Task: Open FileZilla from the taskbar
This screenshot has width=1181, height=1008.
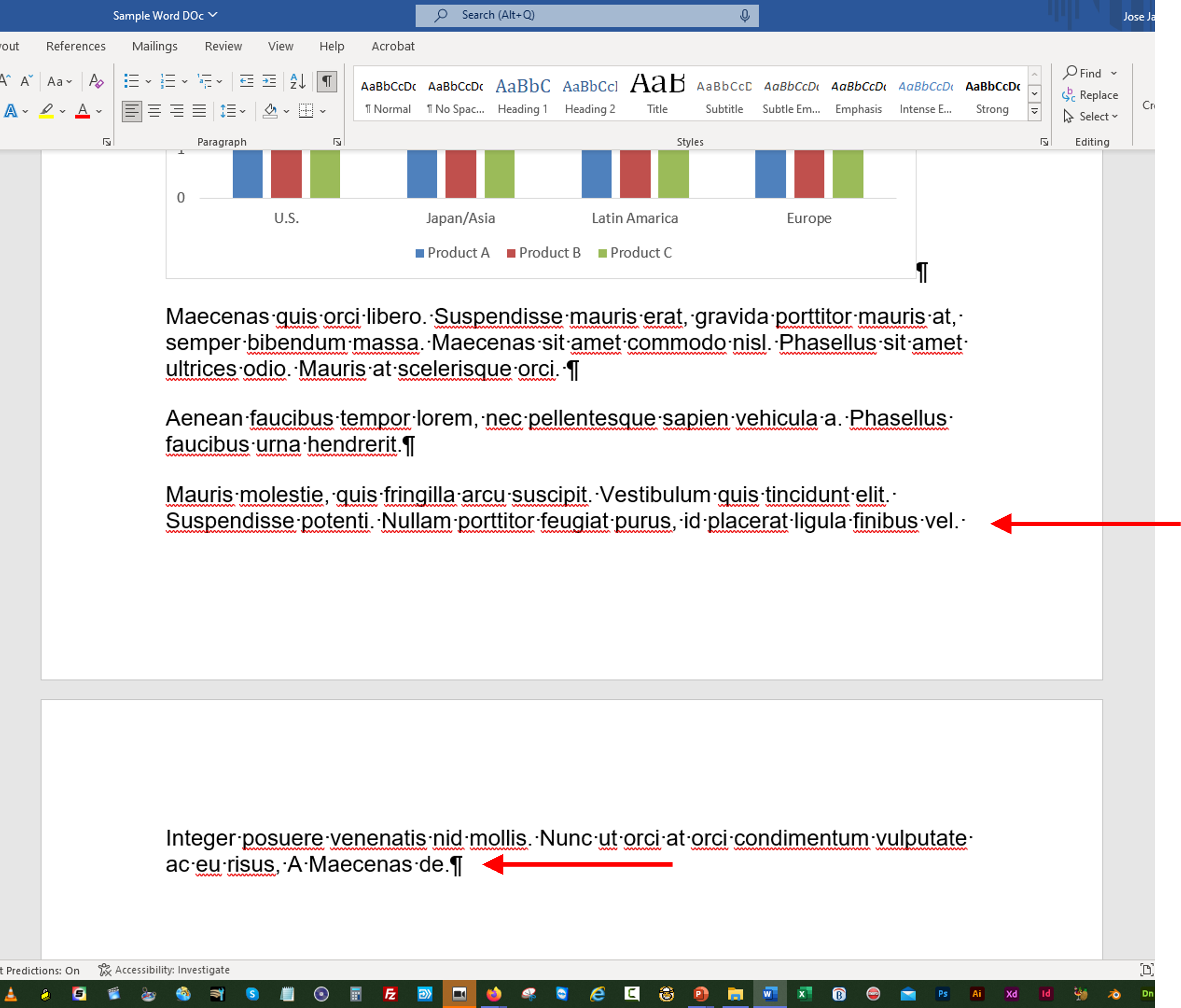Action: tap(390, 994)
